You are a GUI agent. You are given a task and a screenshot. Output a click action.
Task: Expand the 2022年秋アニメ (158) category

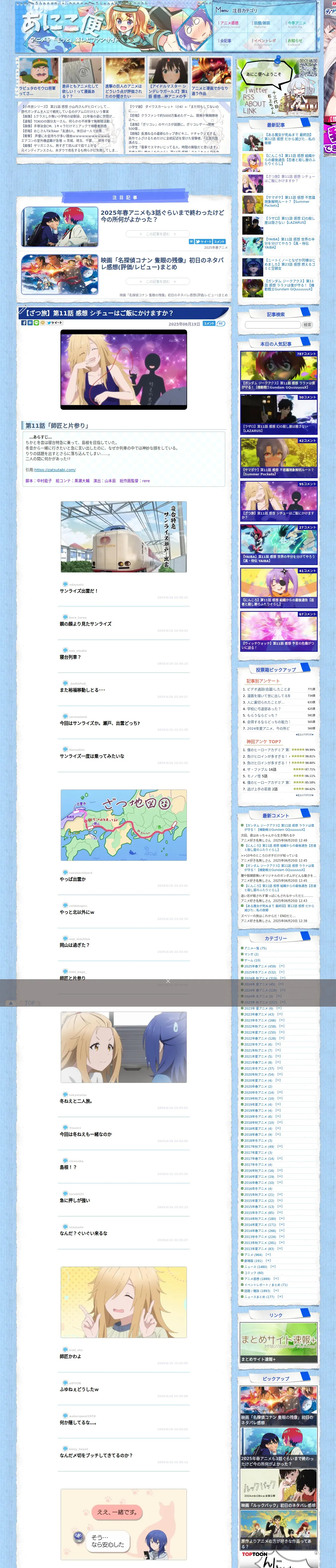(x=282, y=1026)
